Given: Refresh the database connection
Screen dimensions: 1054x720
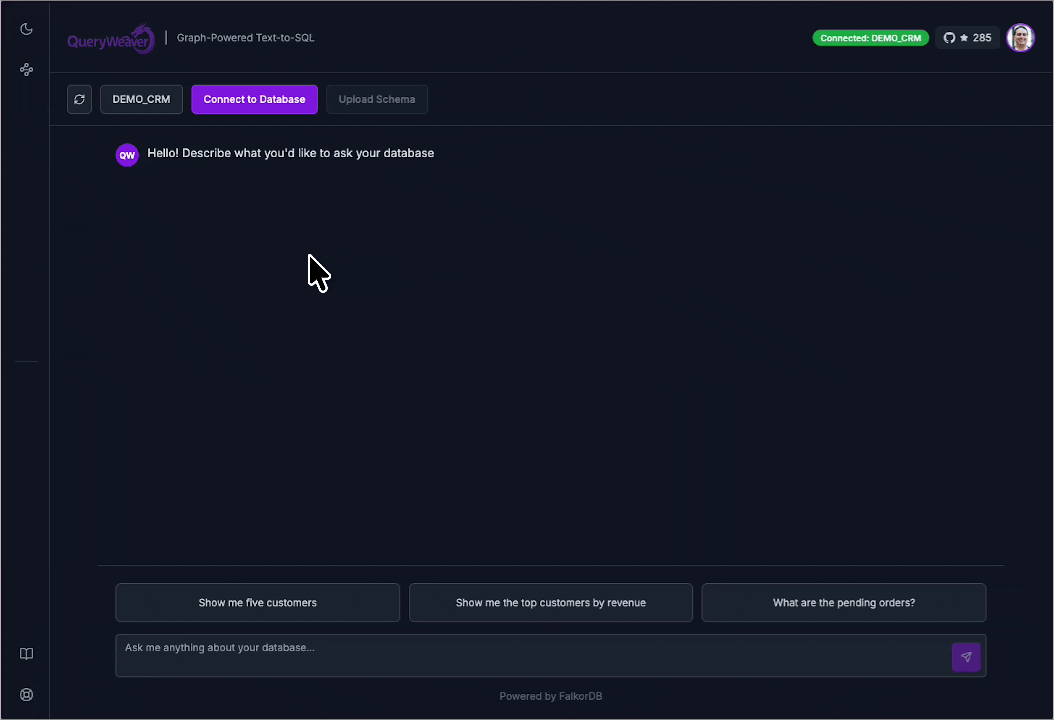Looking at the screenshot, I should pyautogui.click(x=79, y=99).
